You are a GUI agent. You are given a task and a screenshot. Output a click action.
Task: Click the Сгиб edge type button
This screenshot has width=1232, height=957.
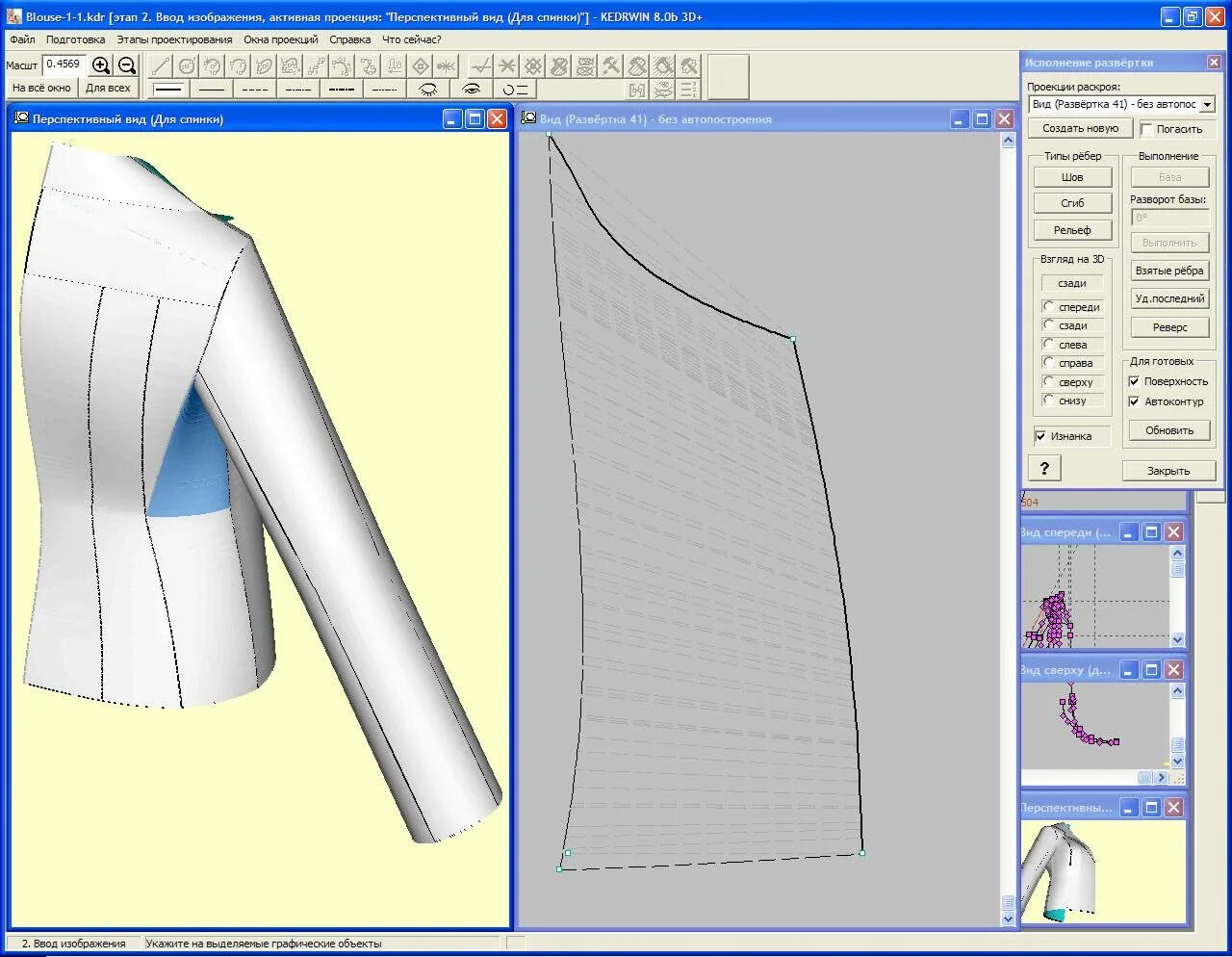(1072, 203)
